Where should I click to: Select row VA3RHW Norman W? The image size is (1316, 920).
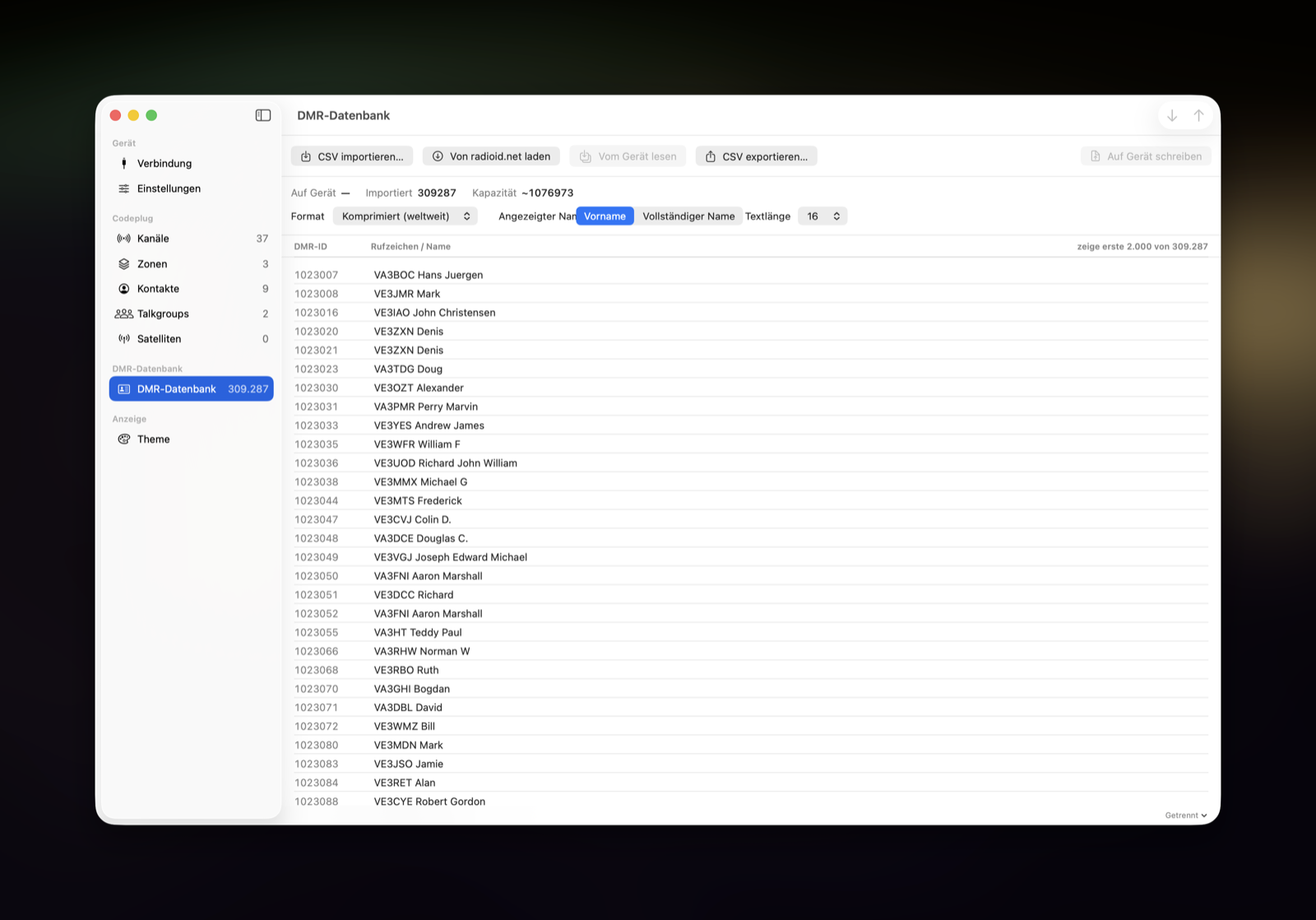pos(751,652)
